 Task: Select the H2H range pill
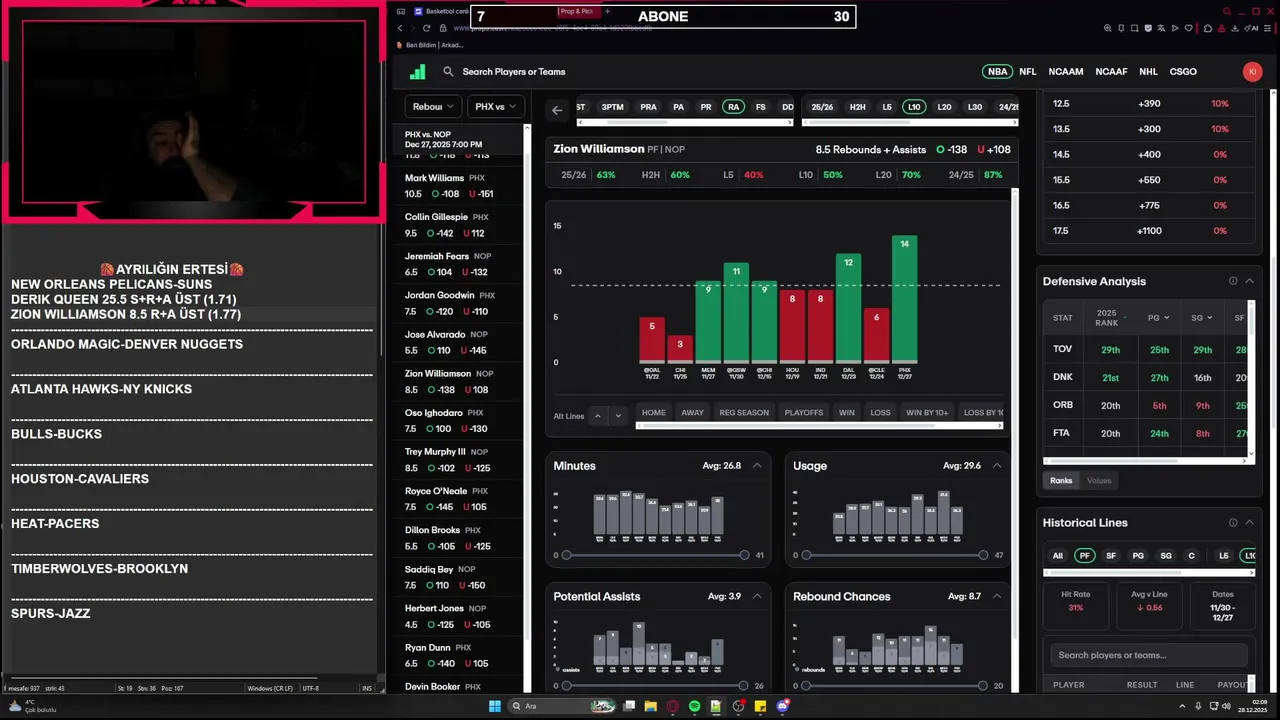(x=857, y=107)
